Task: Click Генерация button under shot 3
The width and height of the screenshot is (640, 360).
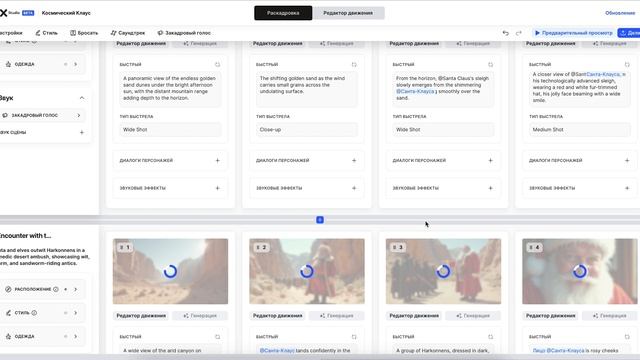Action: 473,316
